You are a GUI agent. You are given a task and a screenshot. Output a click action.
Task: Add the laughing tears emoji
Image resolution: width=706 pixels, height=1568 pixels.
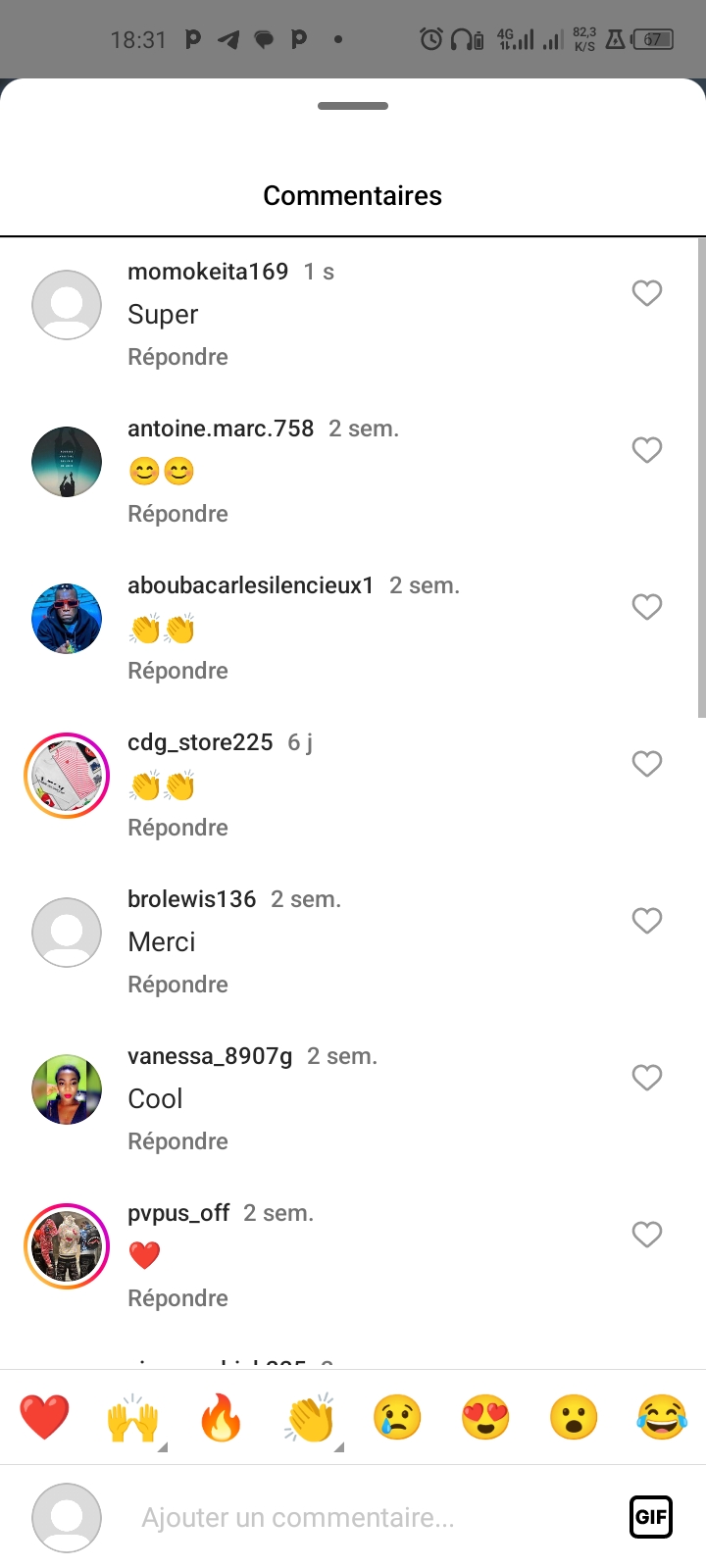662,1418
